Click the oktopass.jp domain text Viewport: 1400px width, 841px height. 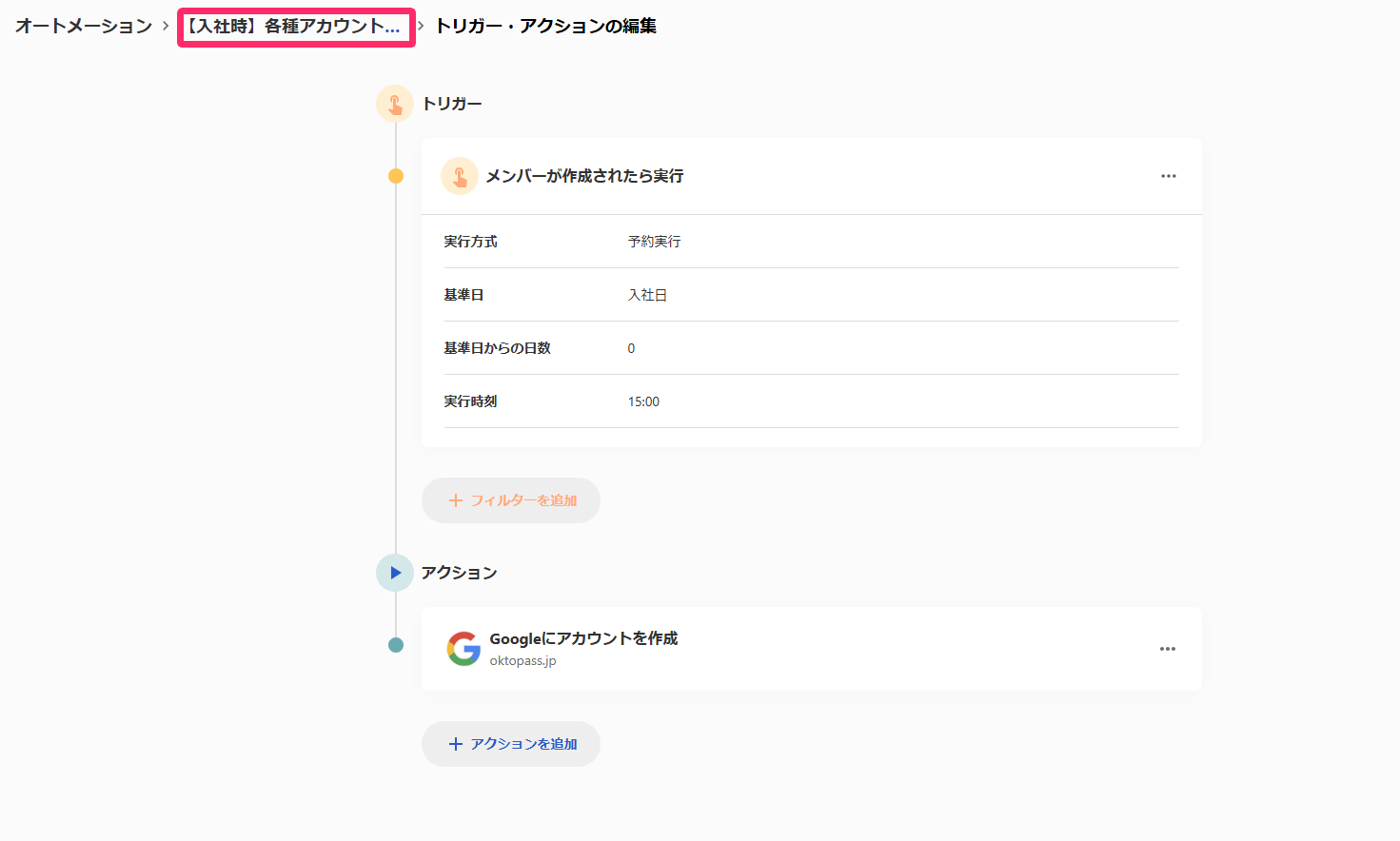click(523, 661)
